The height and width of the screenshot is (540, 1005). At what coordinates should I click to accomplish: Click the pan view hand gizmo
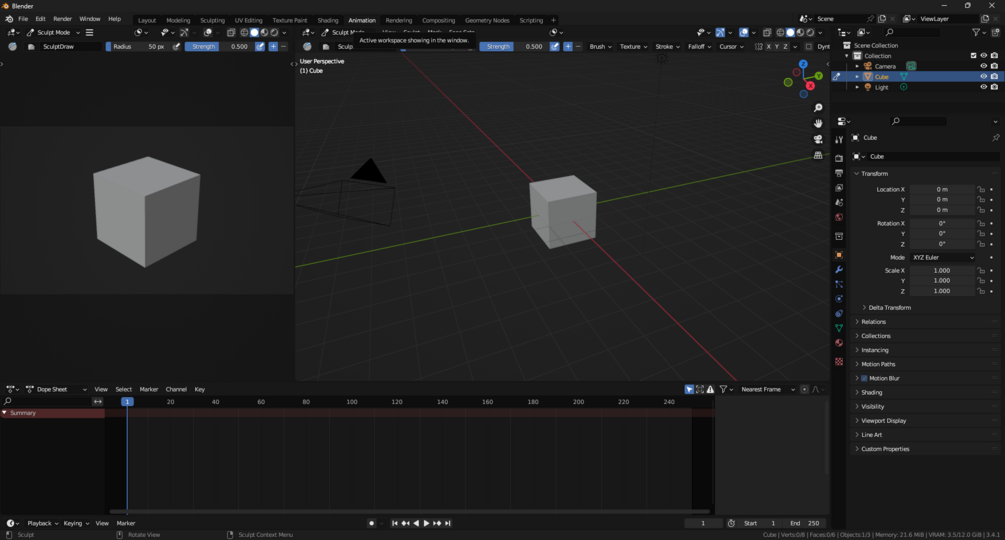pos(818,123)
